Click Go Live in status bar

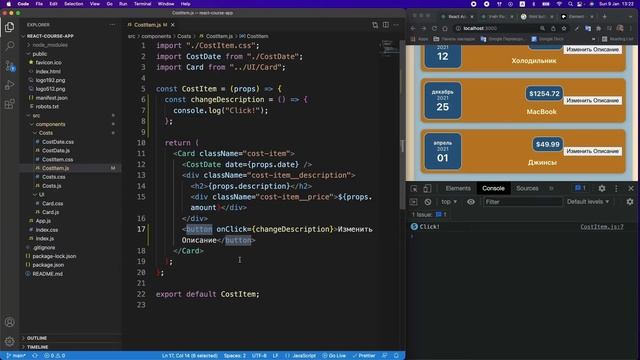coord(334,356)
